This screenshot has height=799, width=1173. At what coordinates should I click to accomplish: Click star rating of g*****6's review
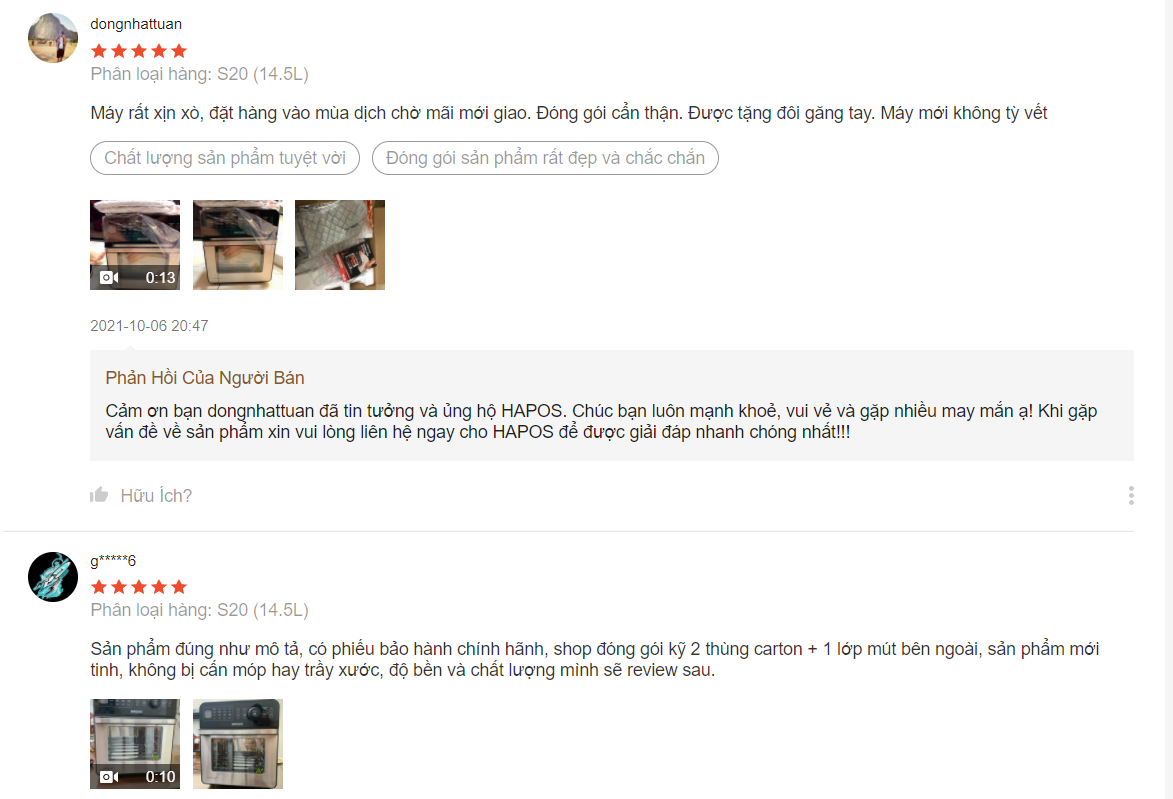tap(138, 587)
